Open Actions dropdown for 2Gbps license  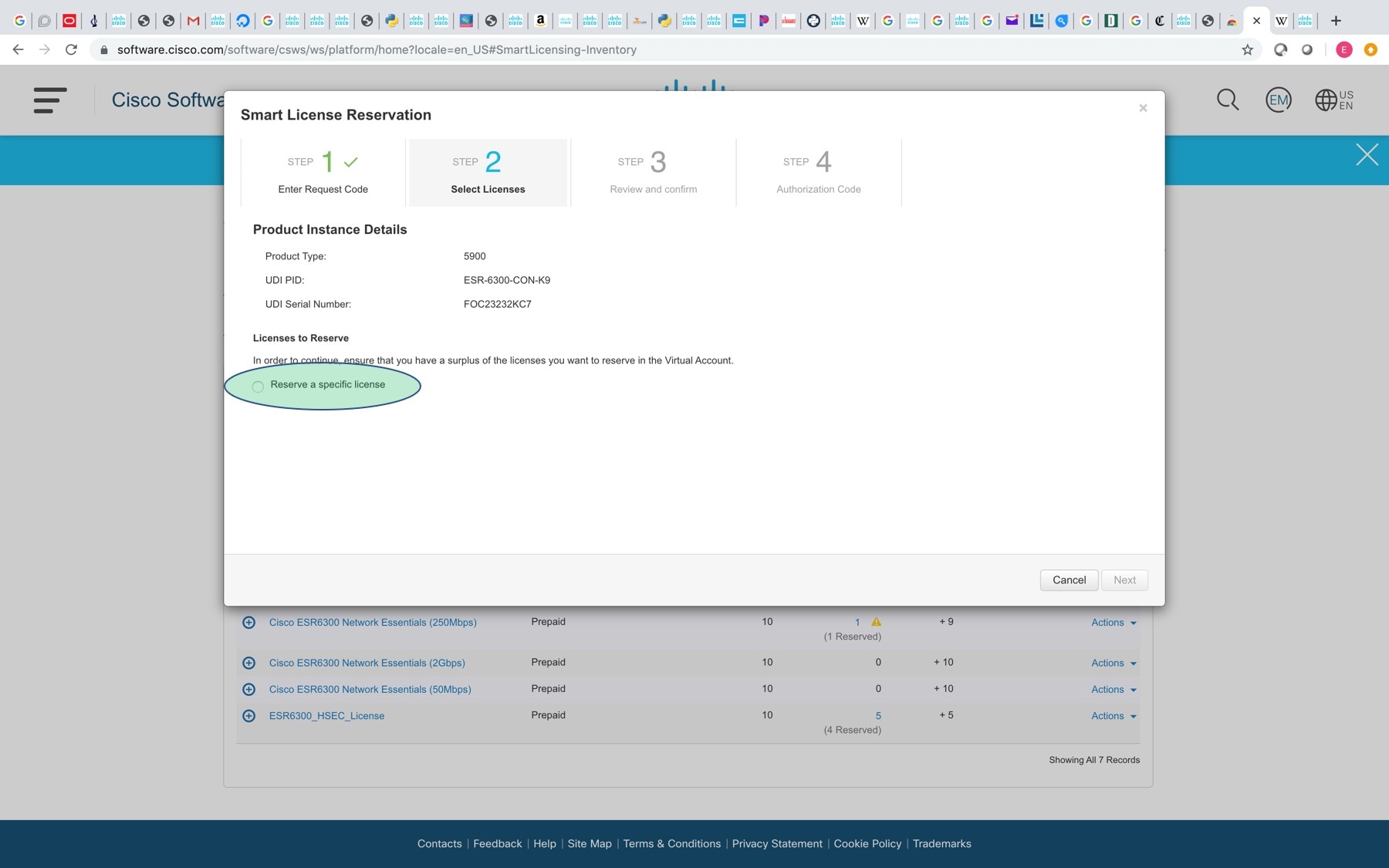pyautogui.click(x=1114, y=663)
